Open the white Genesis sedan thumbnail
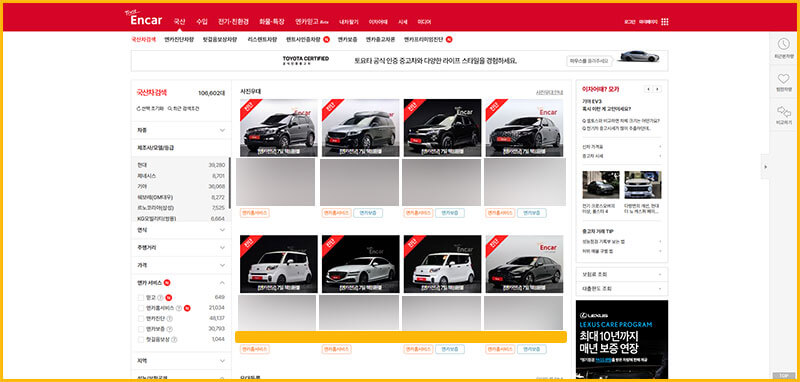The width and height of the screenshot is (800, 382). (x=361, y=264)
